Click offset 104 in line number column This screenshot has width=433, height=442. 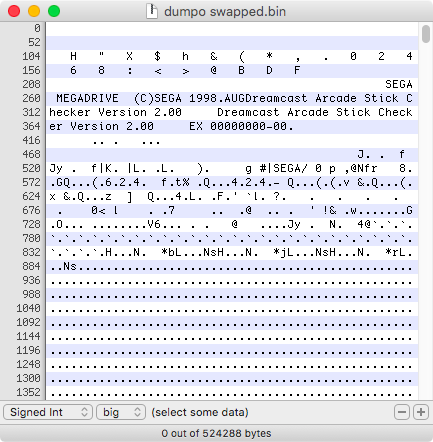tap(31, 56)
